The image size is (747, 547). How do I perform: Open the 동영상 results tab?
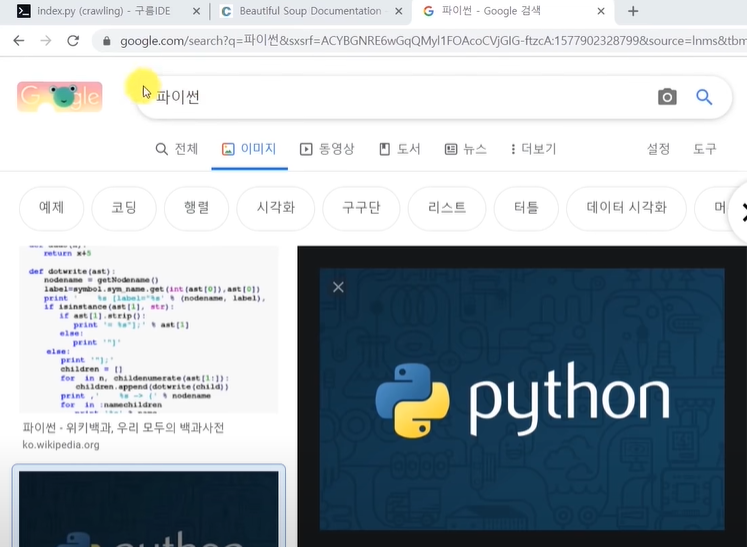[x=327, y=149]
